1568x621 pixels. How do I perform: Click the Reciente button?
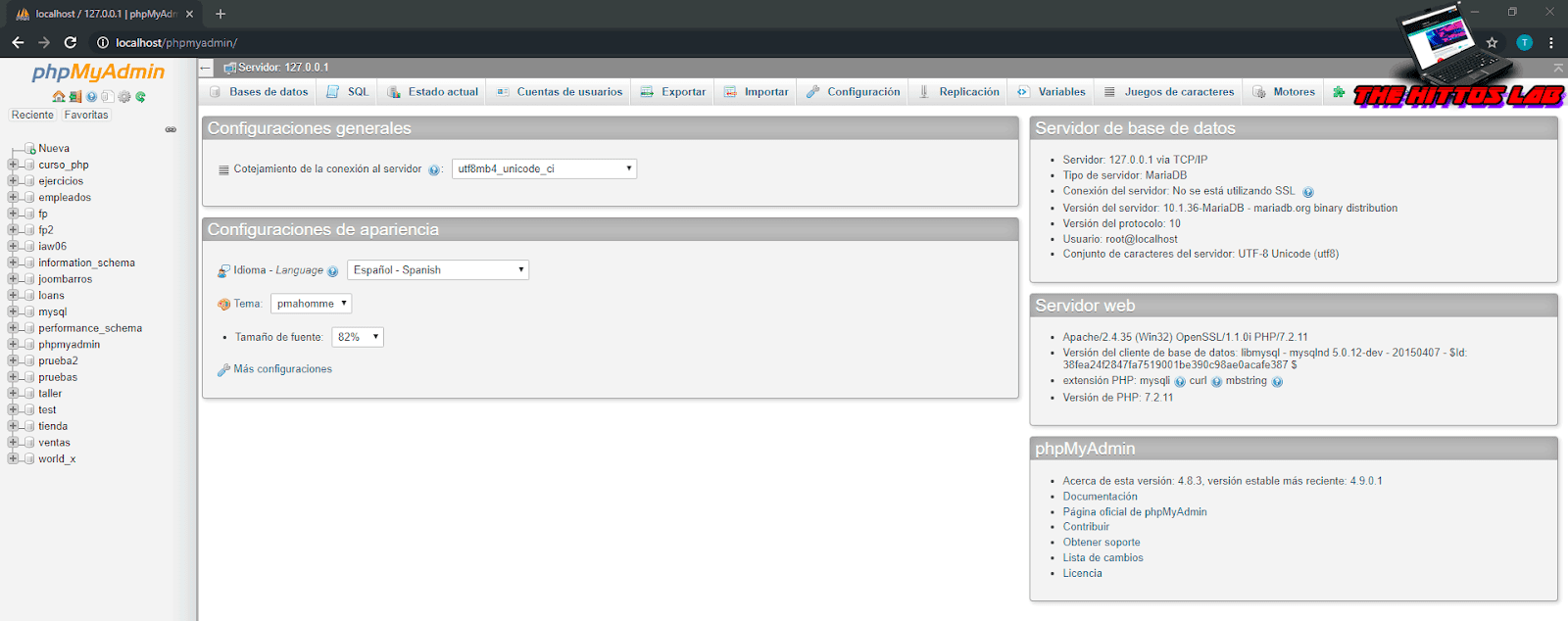[32, 115]
